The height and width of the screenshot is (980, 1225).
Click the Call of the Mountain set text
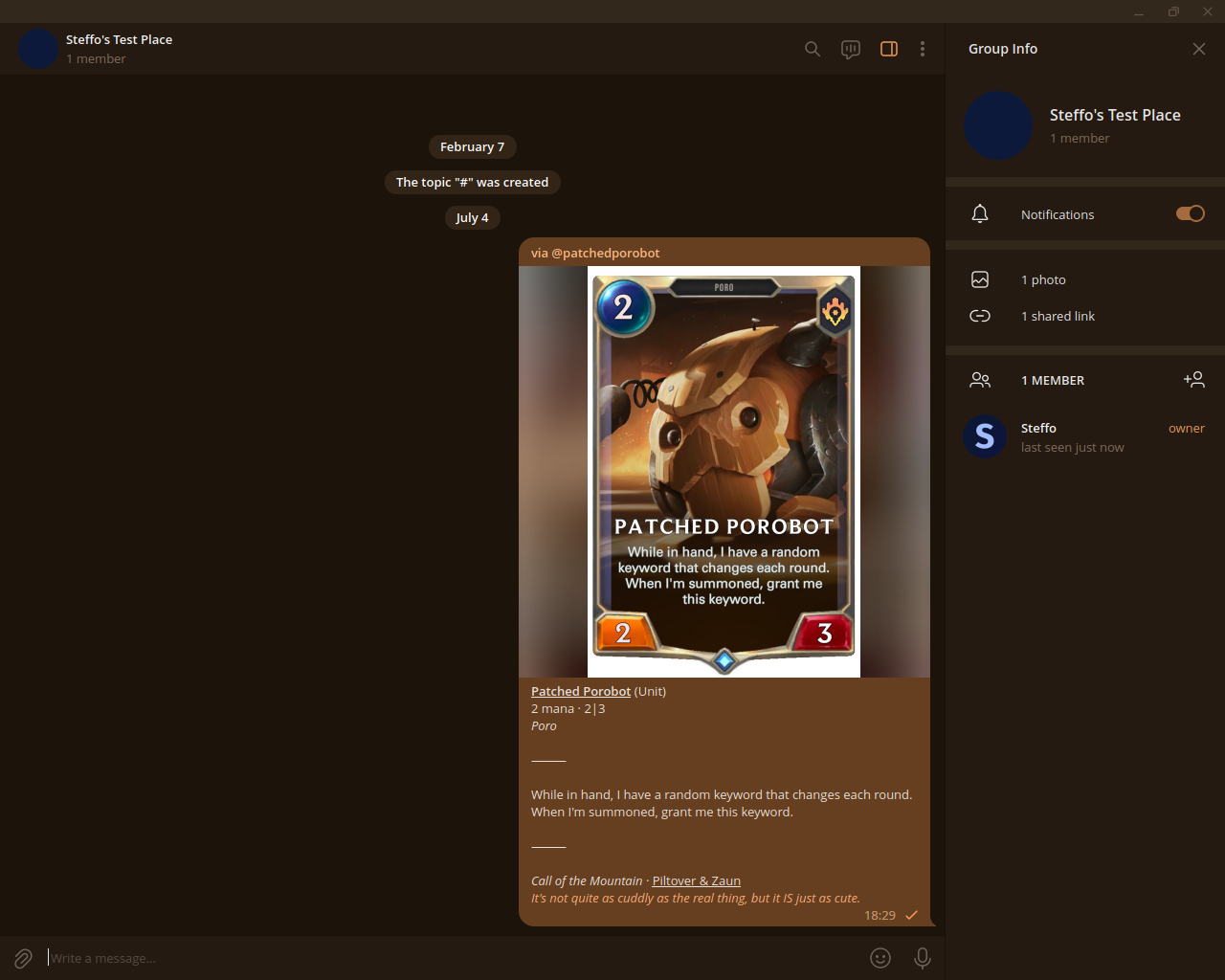point(587,880)
